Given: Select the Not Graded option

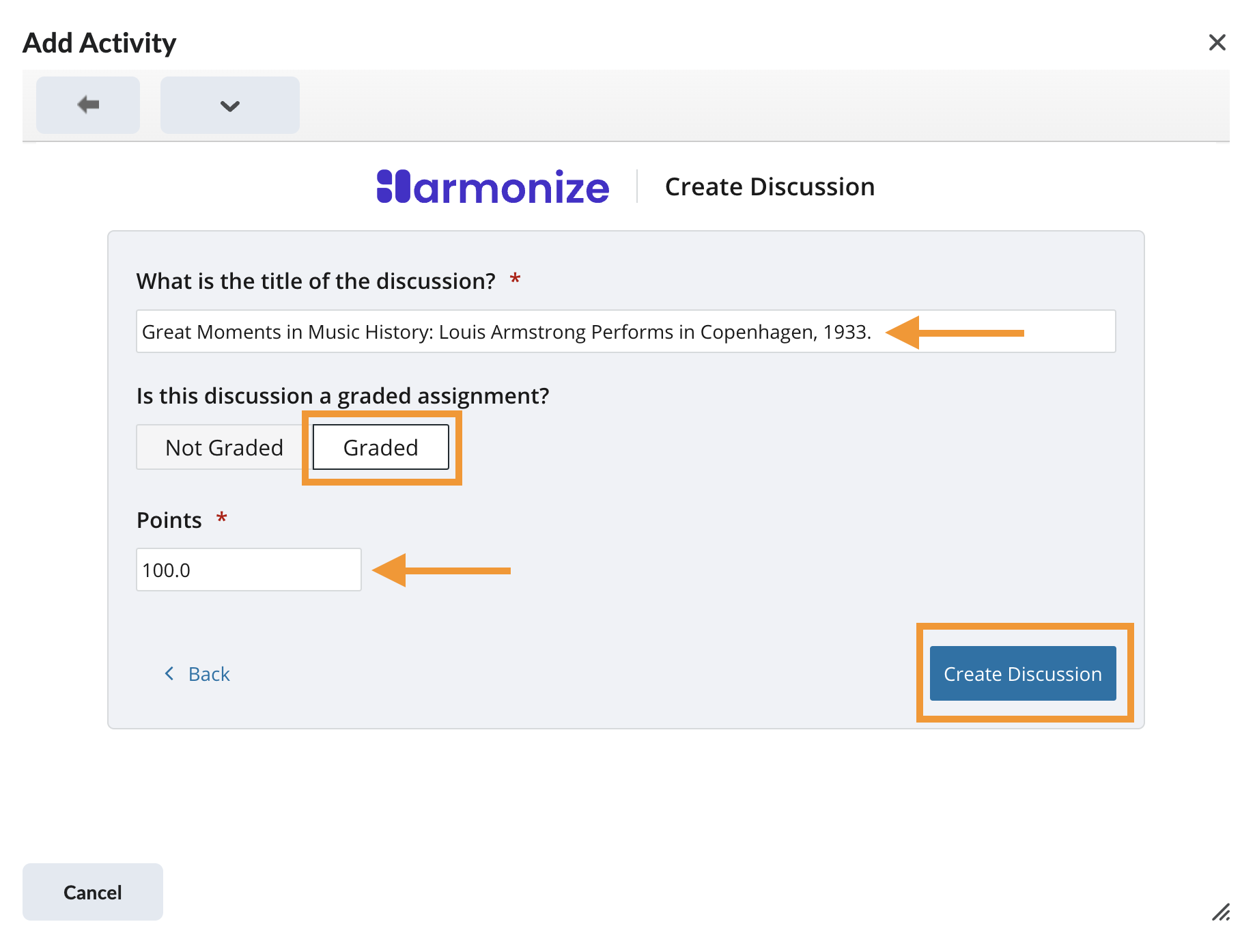Looking at the screenshot, I should pyautogui.click(x=224, y=447).
